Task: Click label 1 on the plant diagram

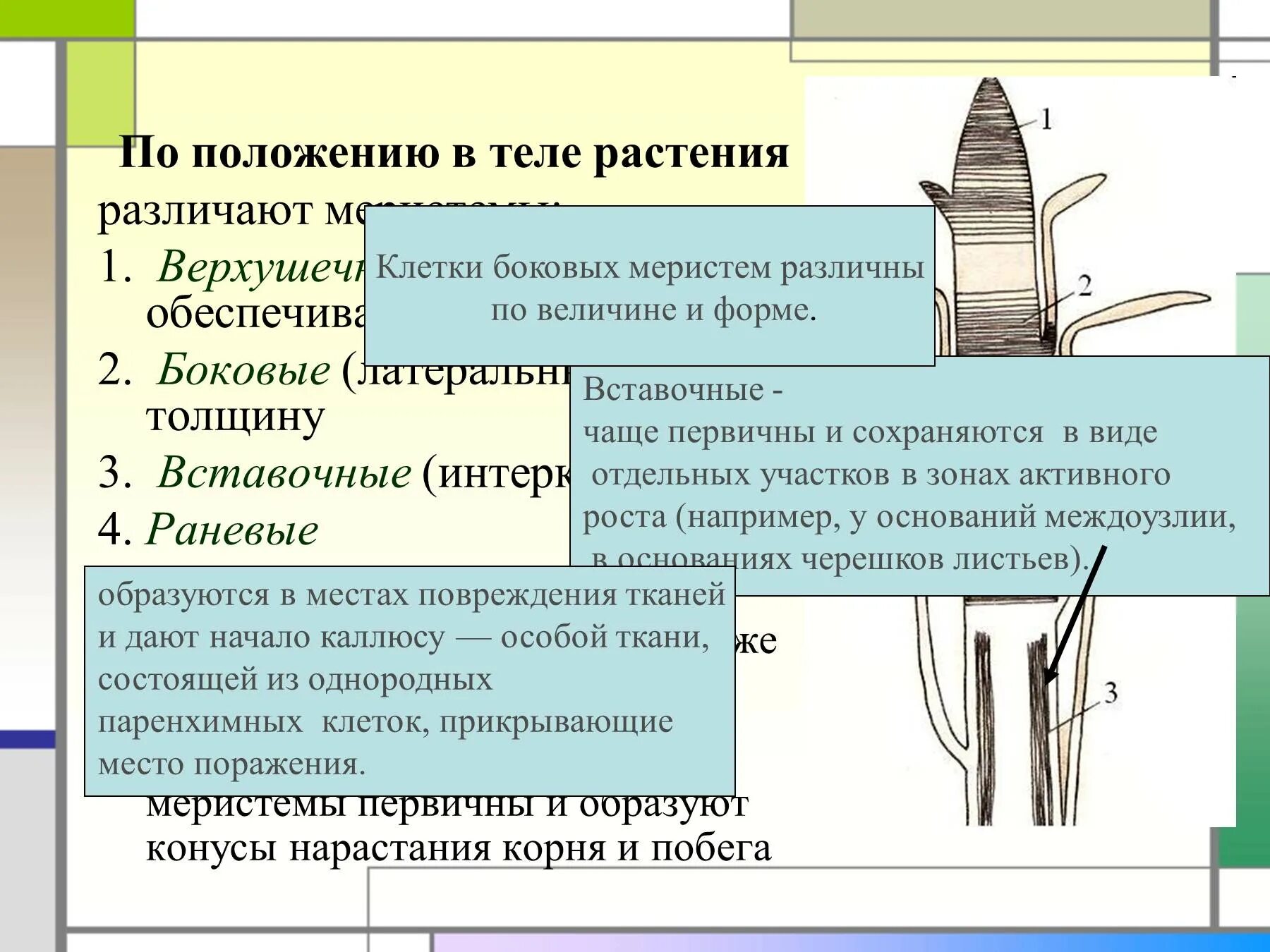Action: point(1047,119)
